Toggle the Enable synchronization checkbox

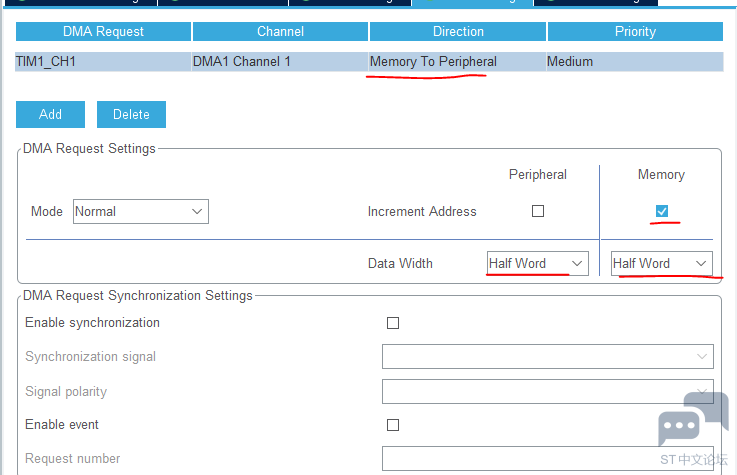[393, 323]
